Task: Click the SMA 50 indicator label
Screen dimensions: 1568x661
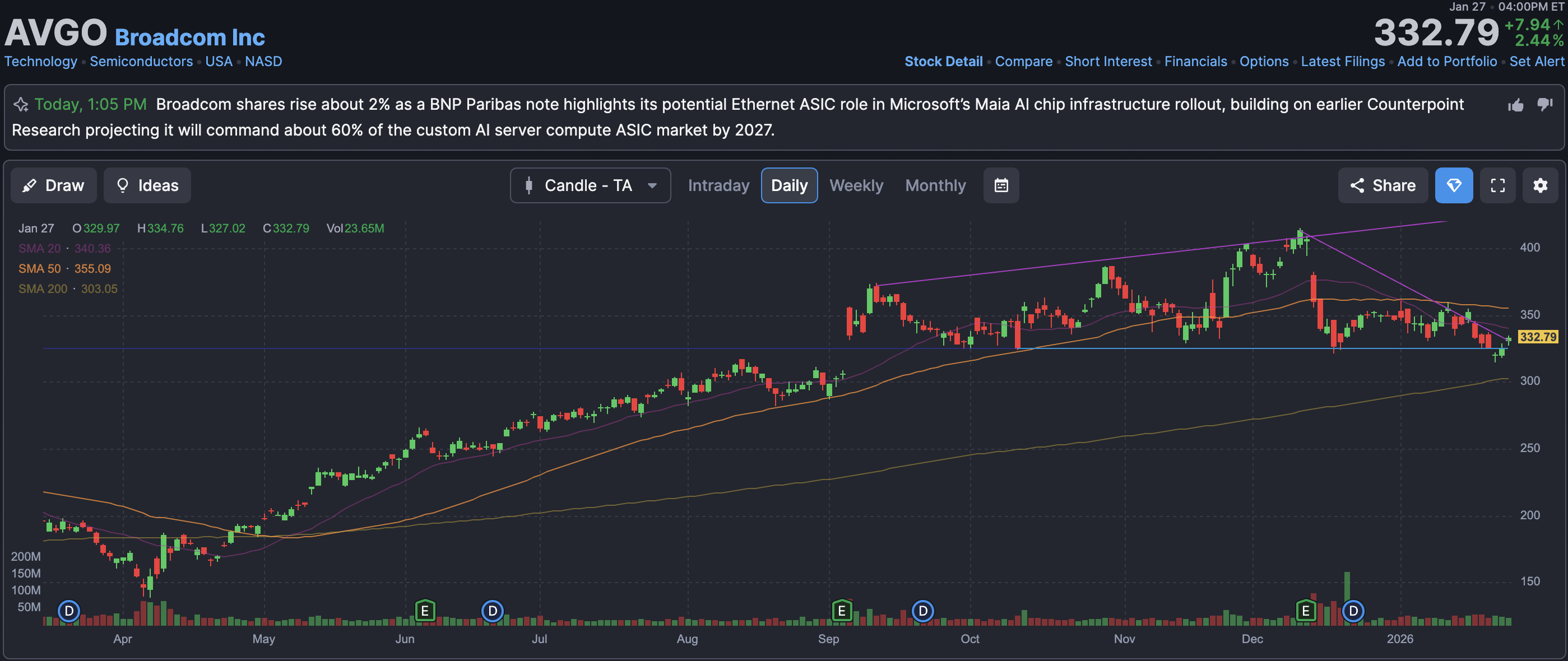Action: pos(40,268)
